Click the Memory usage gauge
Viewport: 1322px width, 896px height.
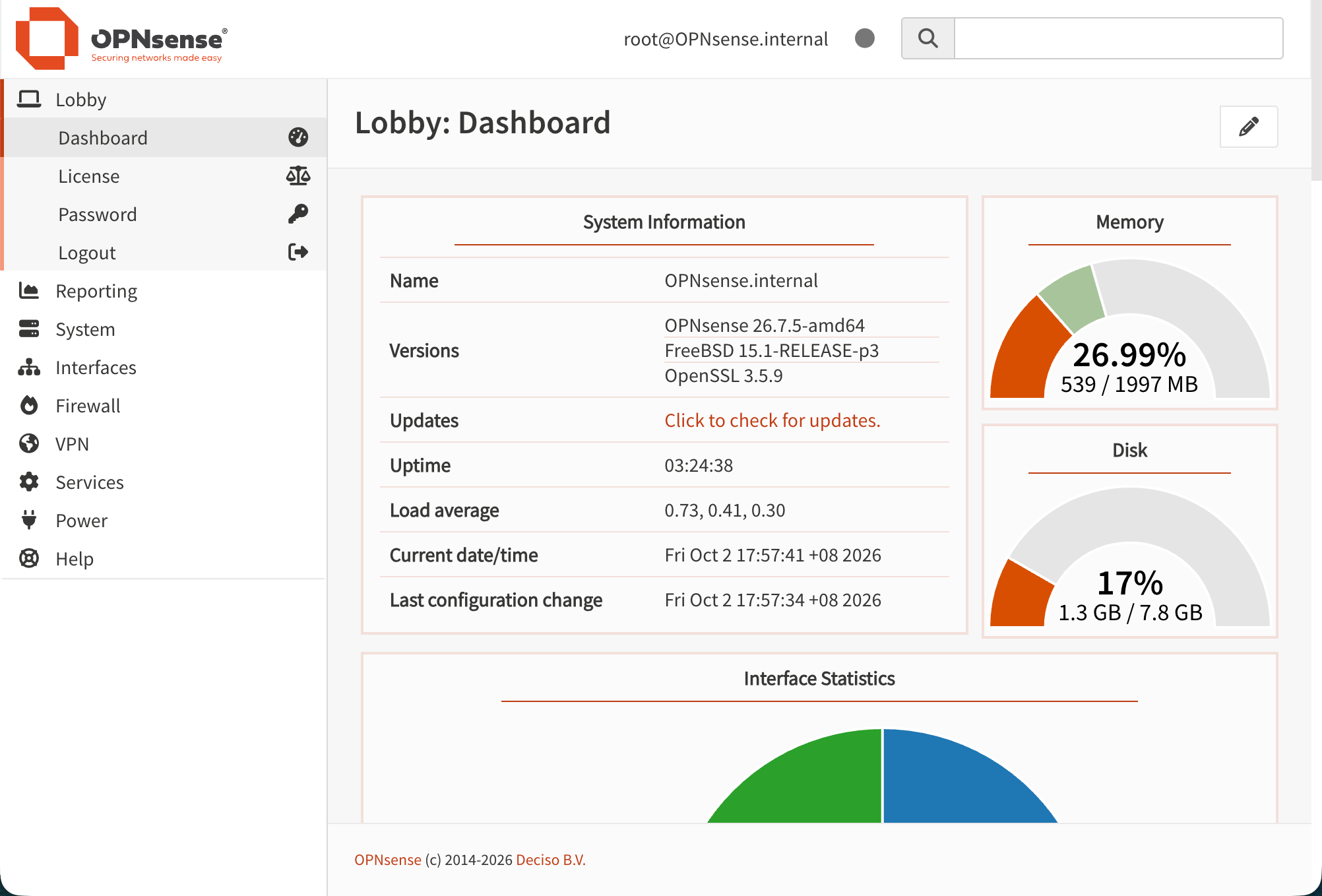pos(1129,329)
